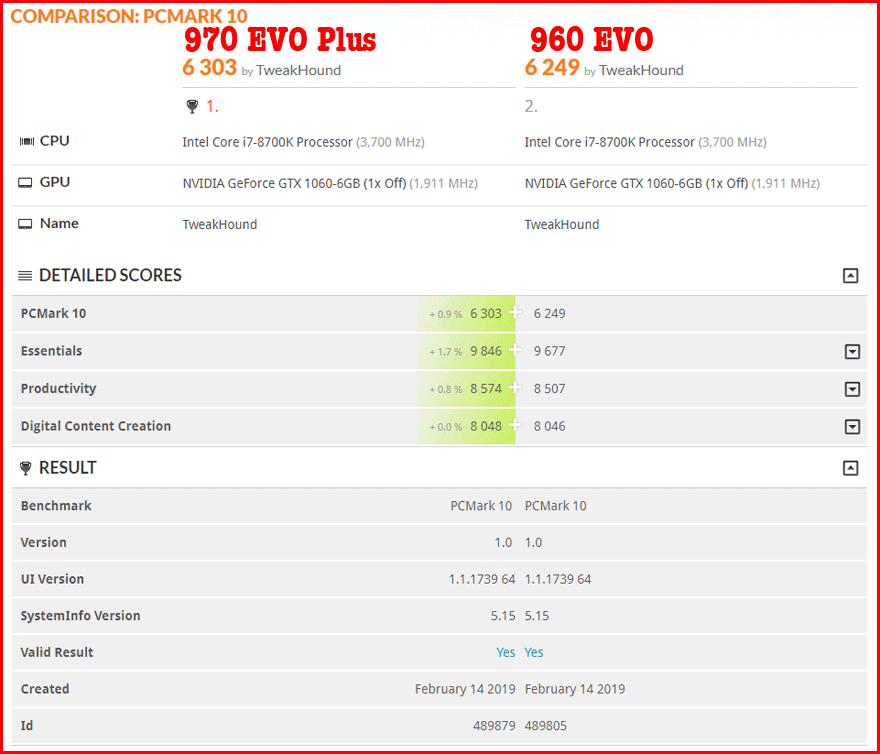
Task: Click the right GPU GeForce GTX 1060 text
Action: point(636,183)
